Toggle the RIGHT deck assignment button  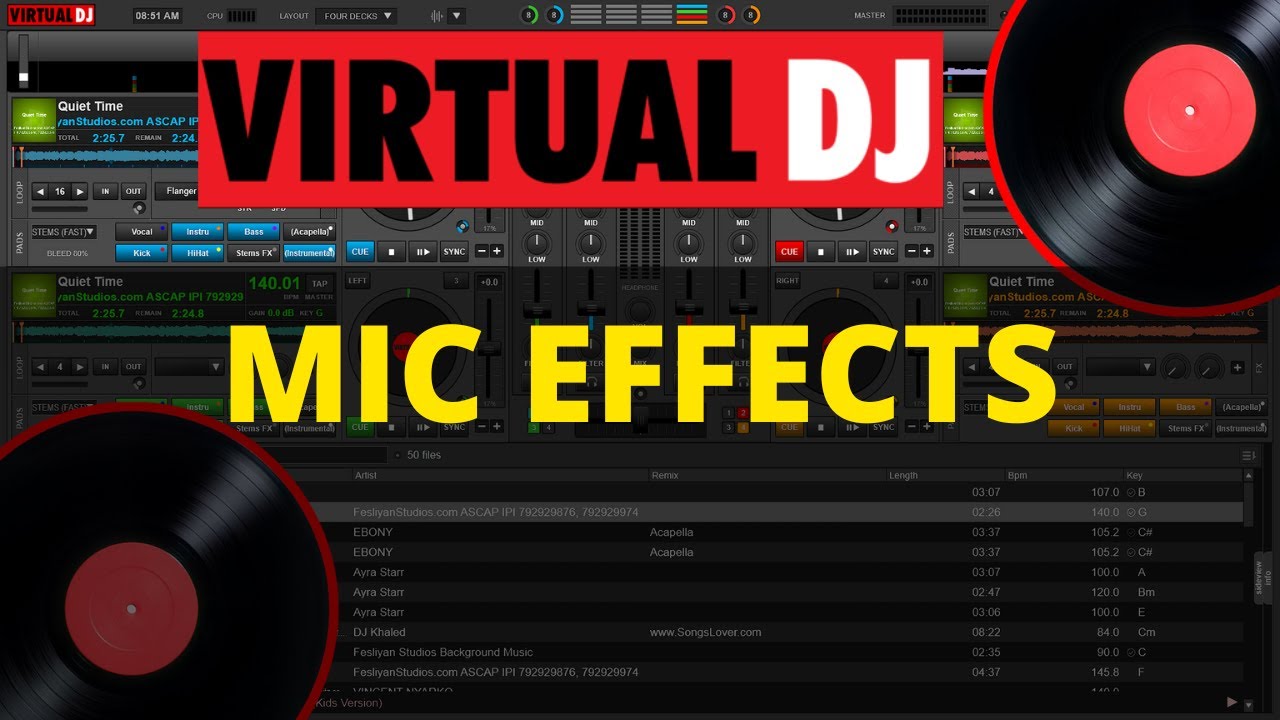point(788,282)
